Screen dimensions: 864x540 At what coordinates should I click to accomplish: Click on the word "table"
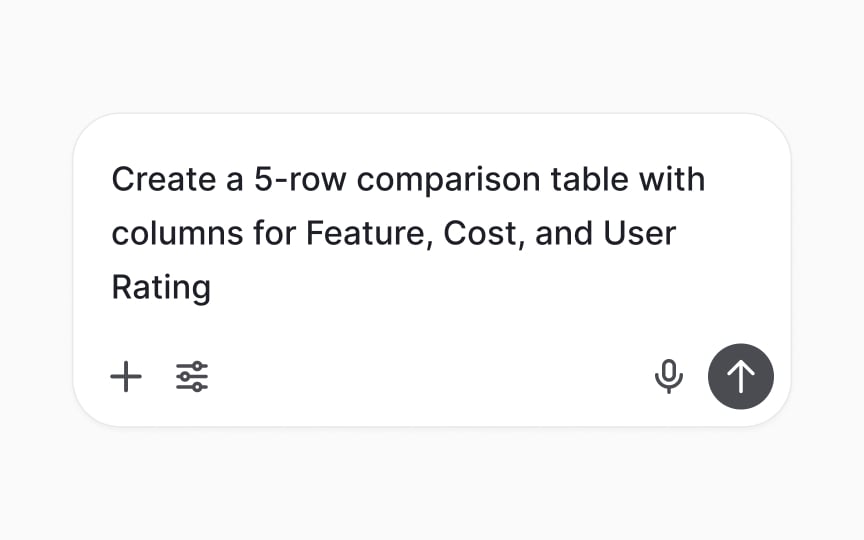click(590, 180)
